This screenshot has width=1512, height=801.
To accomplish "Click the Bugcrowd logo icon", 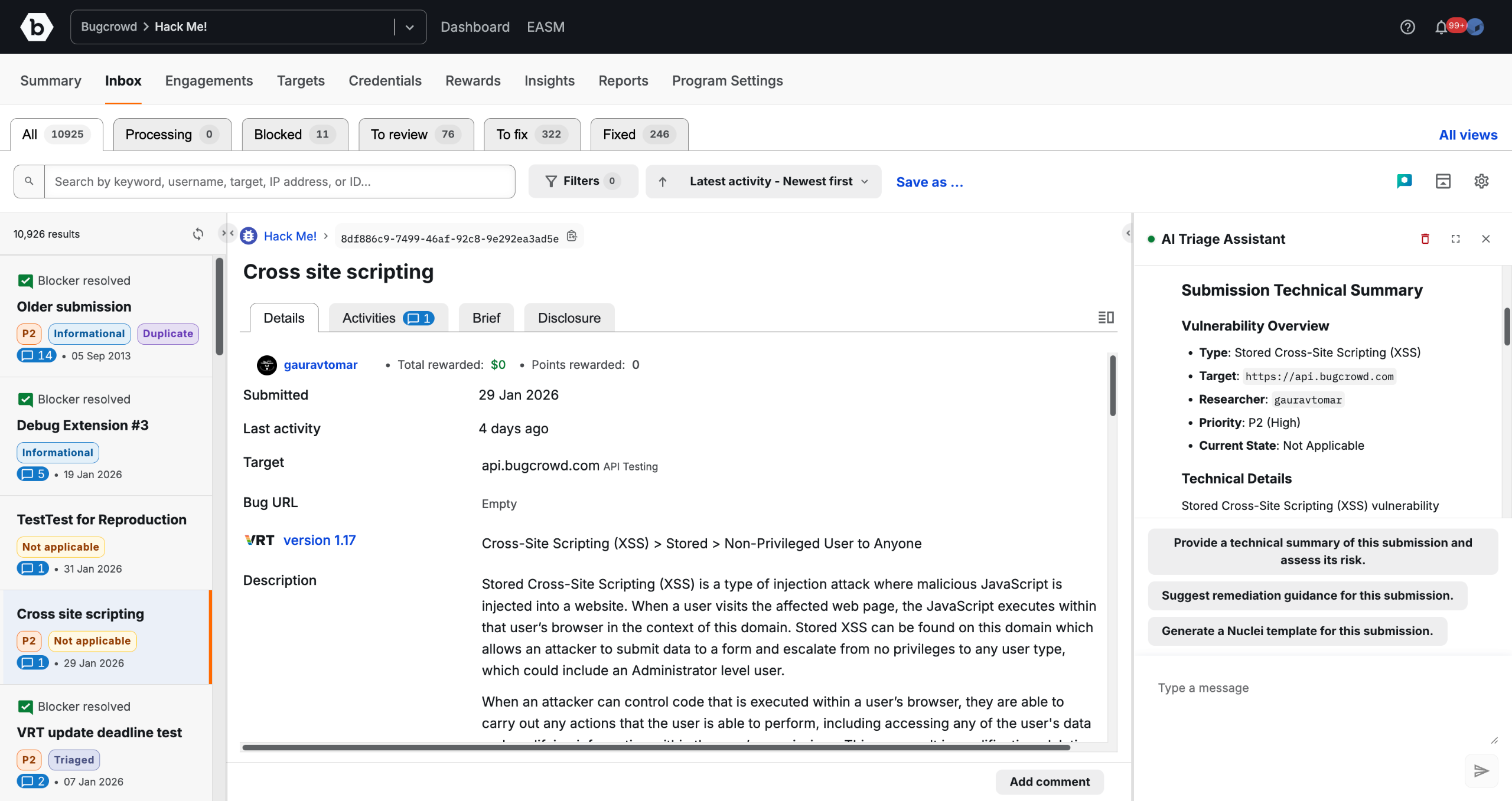I will click(x=37, y=27).
